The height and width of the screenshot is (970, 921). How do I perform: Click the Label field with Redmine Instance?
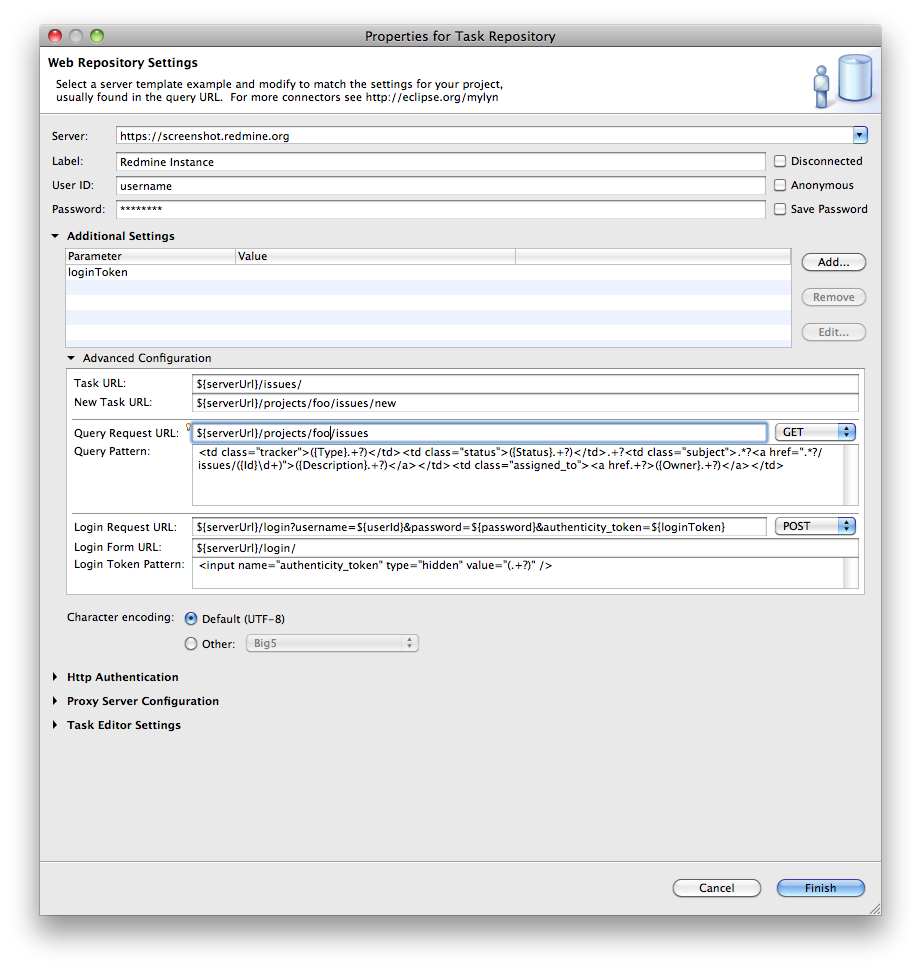click(x=440, y=161)
